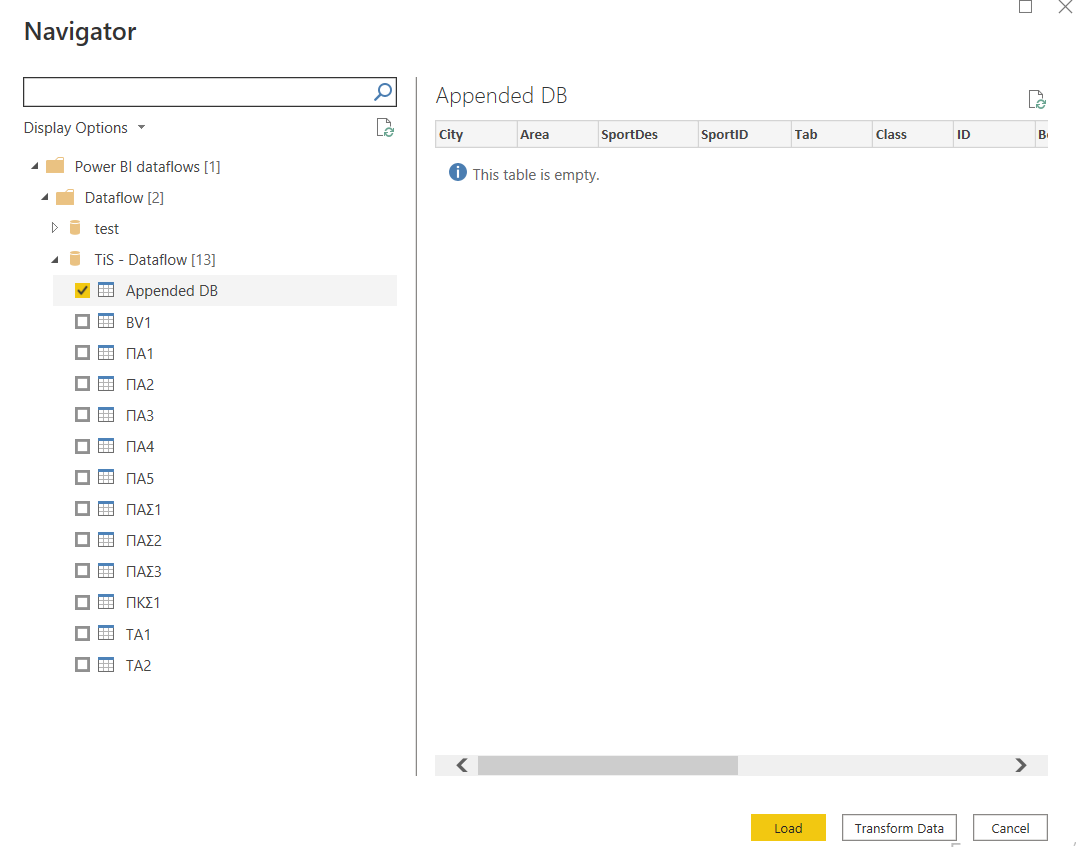Click table icon beside ΠΑ3
This screenshot has height=847, width=1076.
[x=106, y=415]
